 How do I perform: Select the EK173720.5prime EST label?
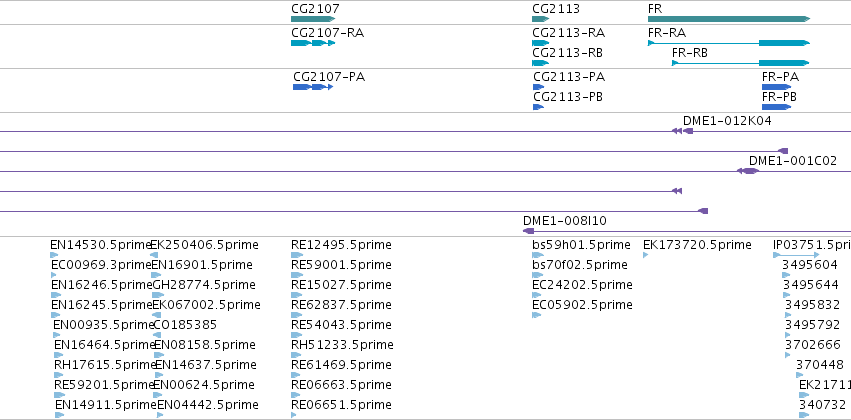(x=697, y=245)
